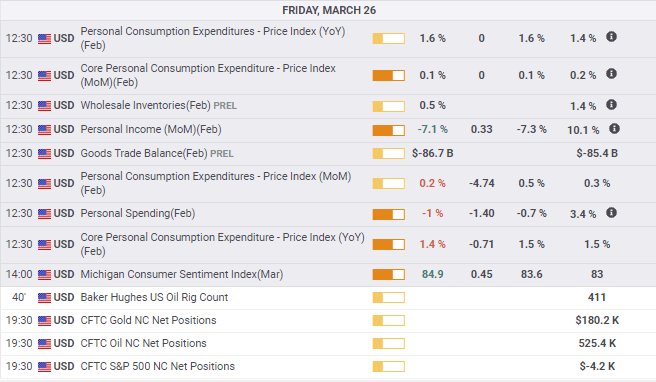Screen dimensions: 656x382
Task: Open Personal Consumption Expenditures Price Index (YoY) event
Action: point(213,38)
